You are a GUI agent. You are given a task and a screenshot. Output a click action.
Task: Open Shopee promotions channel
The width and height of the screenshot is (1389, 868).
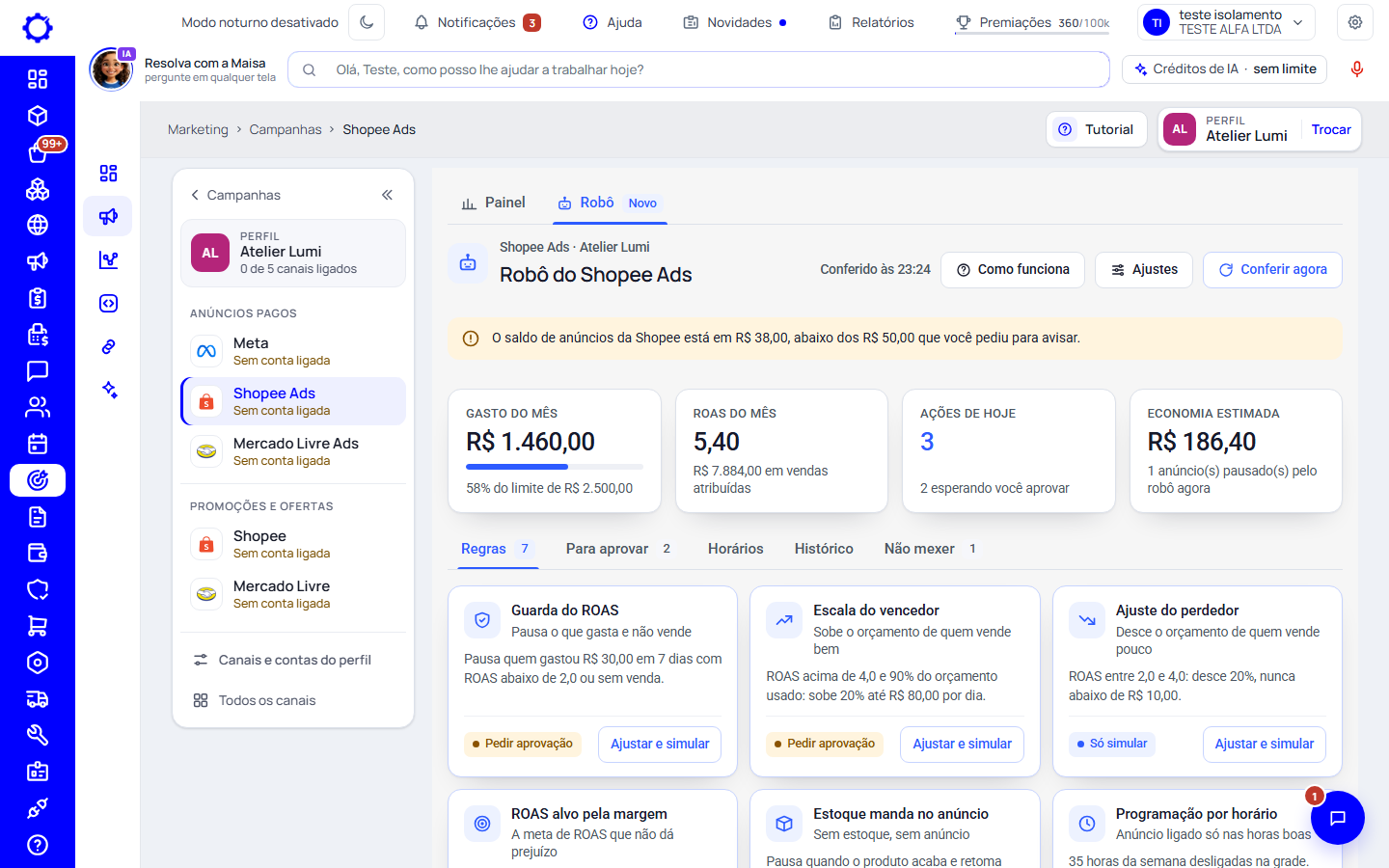[293, 544]
